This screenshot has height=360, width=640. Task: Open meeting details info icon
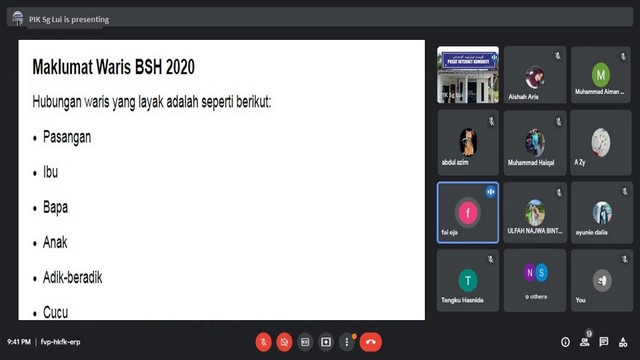tap(565, 342)
